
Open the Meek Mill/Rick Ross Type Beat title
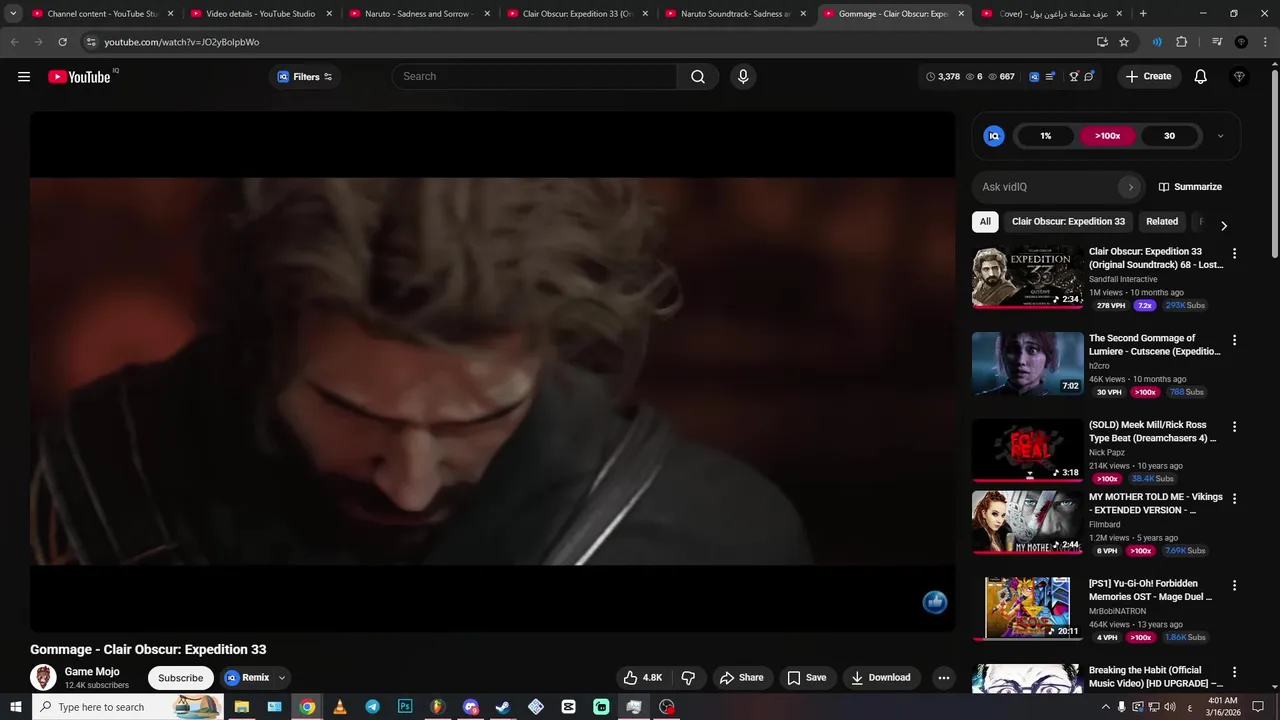1152,432
